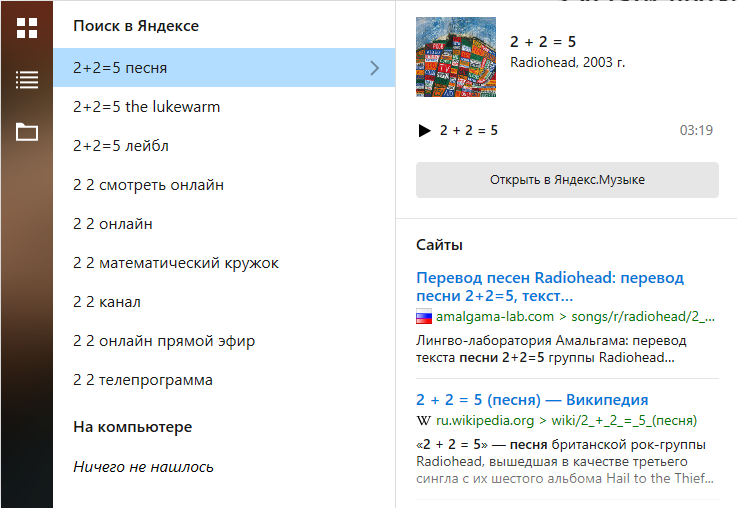Open the grid tiles view icon
The height and width of the screenshot is (508, 737).
coord(27,28)
